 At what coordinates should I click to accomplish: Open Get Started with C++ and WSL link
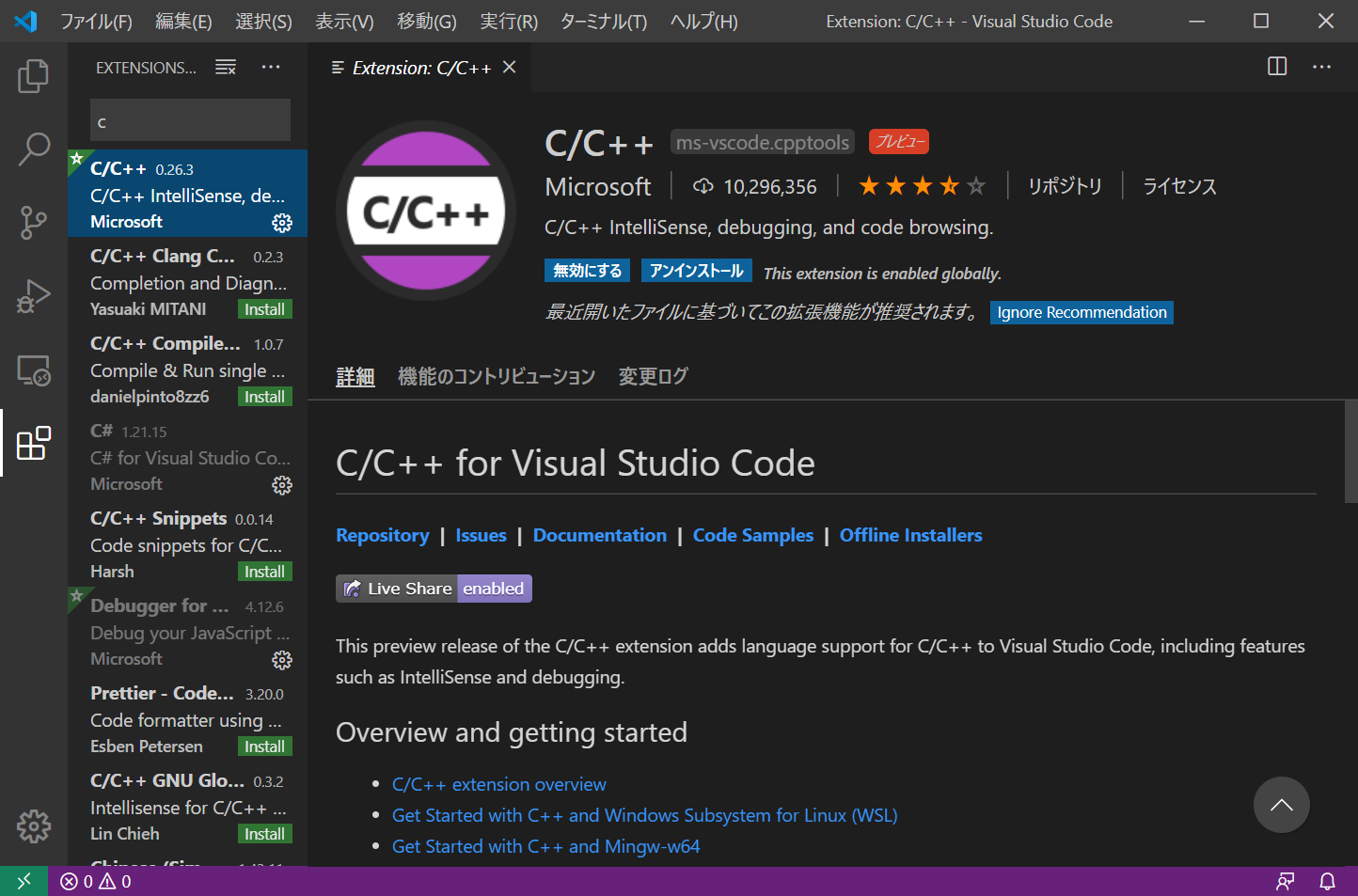pos(644,815)
